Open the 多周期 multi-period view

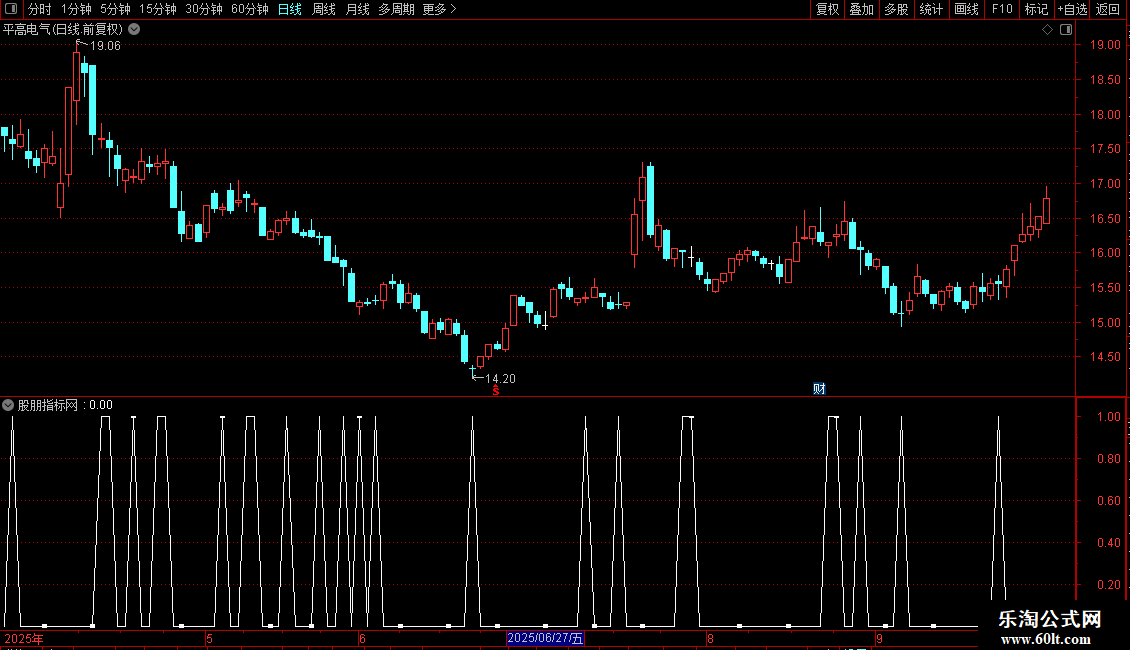click(396, 9)
